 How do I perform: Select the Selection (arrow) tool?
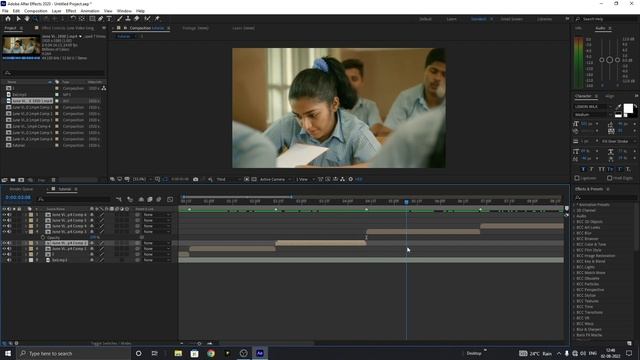click(x=18, y=19)
